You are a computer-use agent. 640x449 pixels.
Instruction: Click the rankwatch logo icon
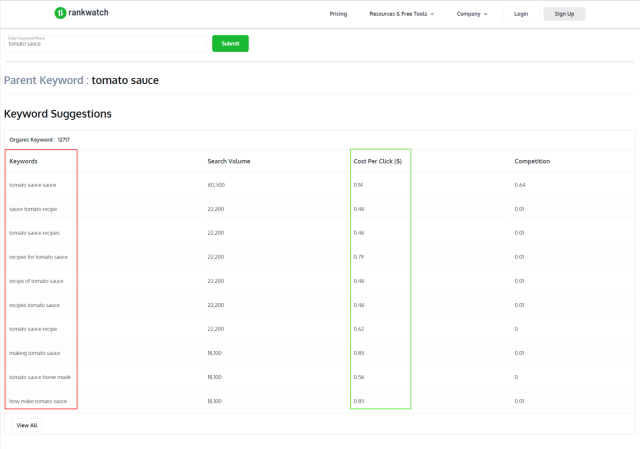(60, 13)
